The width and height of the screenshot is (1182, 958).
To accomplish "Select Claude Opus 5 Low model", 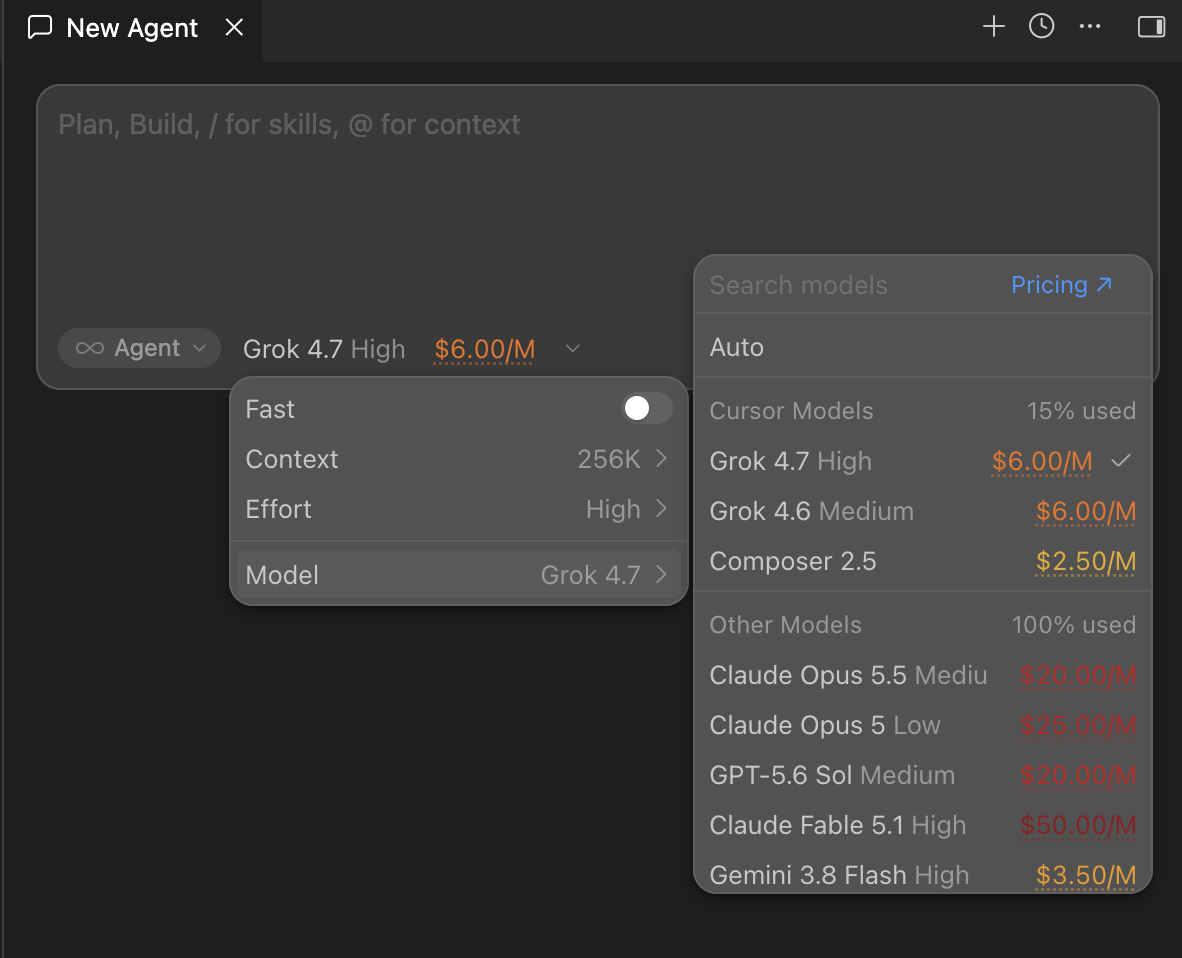I will tap(923, 725).
